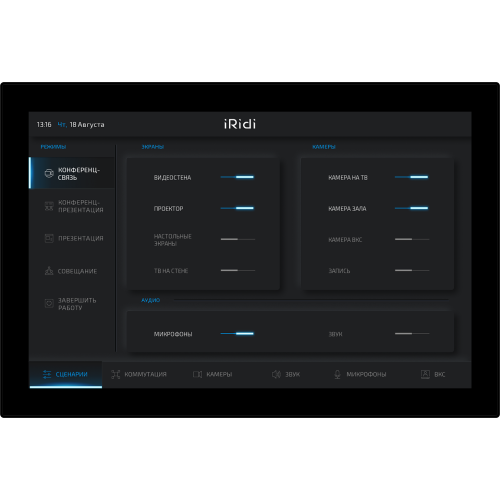Image resolution: width=500 pixels, height=500 pixels.
Task: Toggle the Камера зала switch
Action: (x=412, y=208)
